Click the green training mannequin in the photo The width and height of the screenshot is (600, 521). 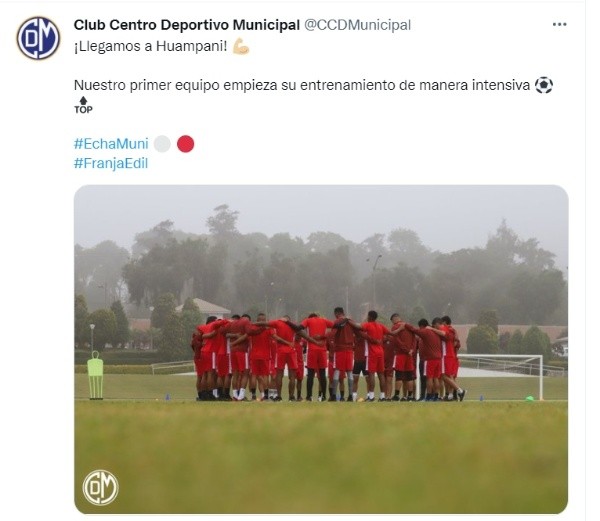(x=95, y=375)
